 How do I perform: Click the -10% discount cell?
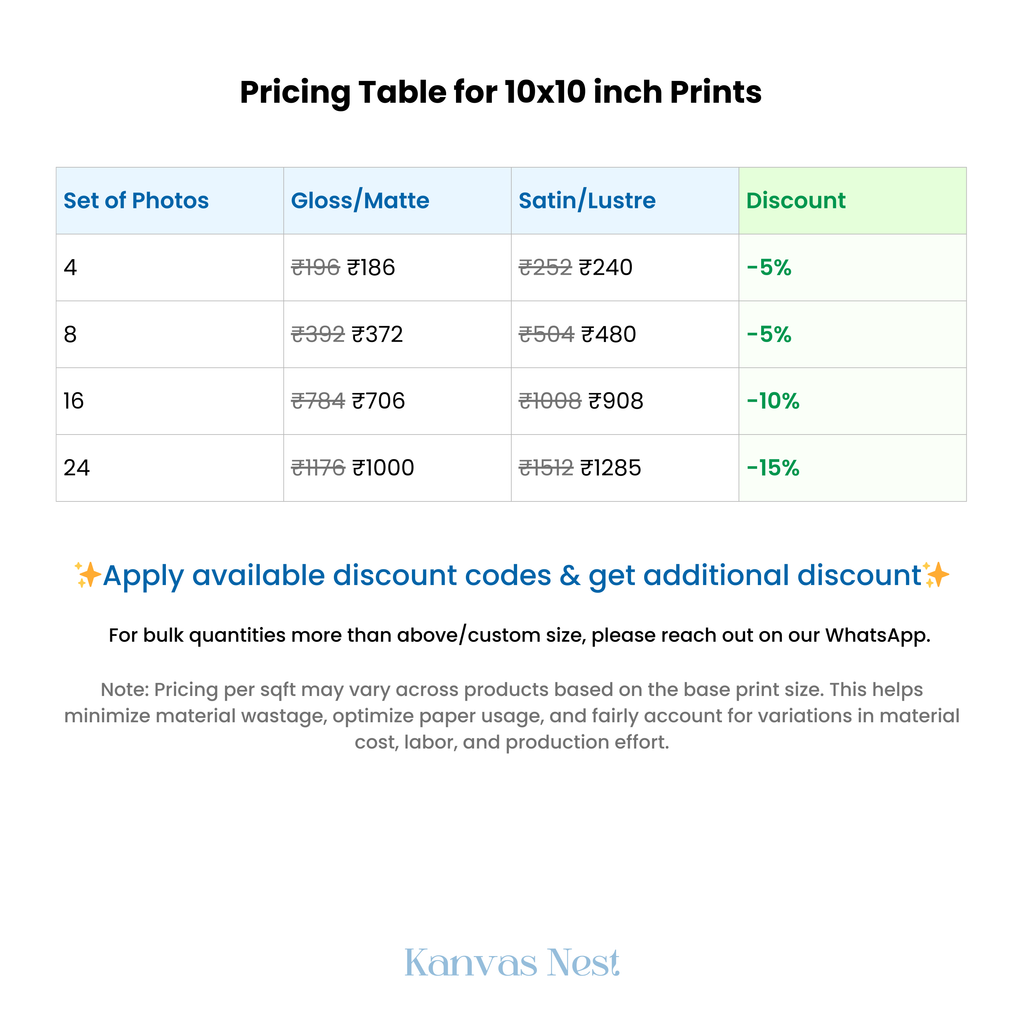(x=773, y=401)
